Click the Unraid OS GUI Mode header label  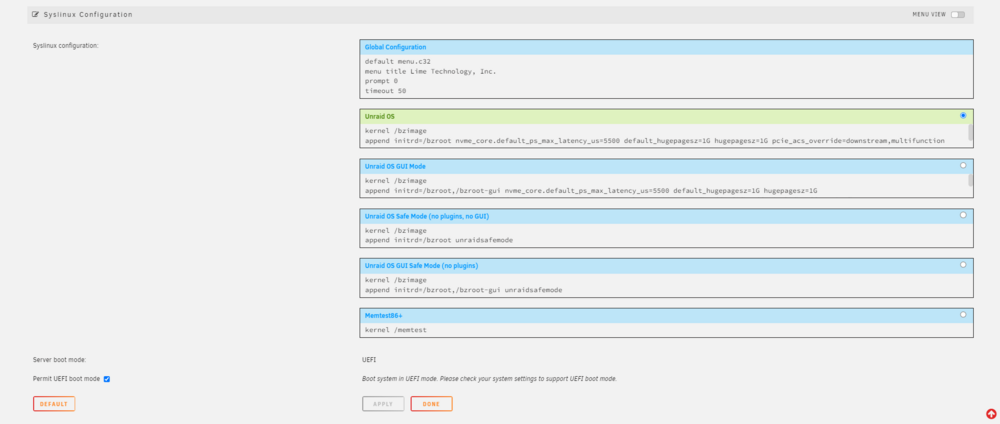(x=395, y=166)
